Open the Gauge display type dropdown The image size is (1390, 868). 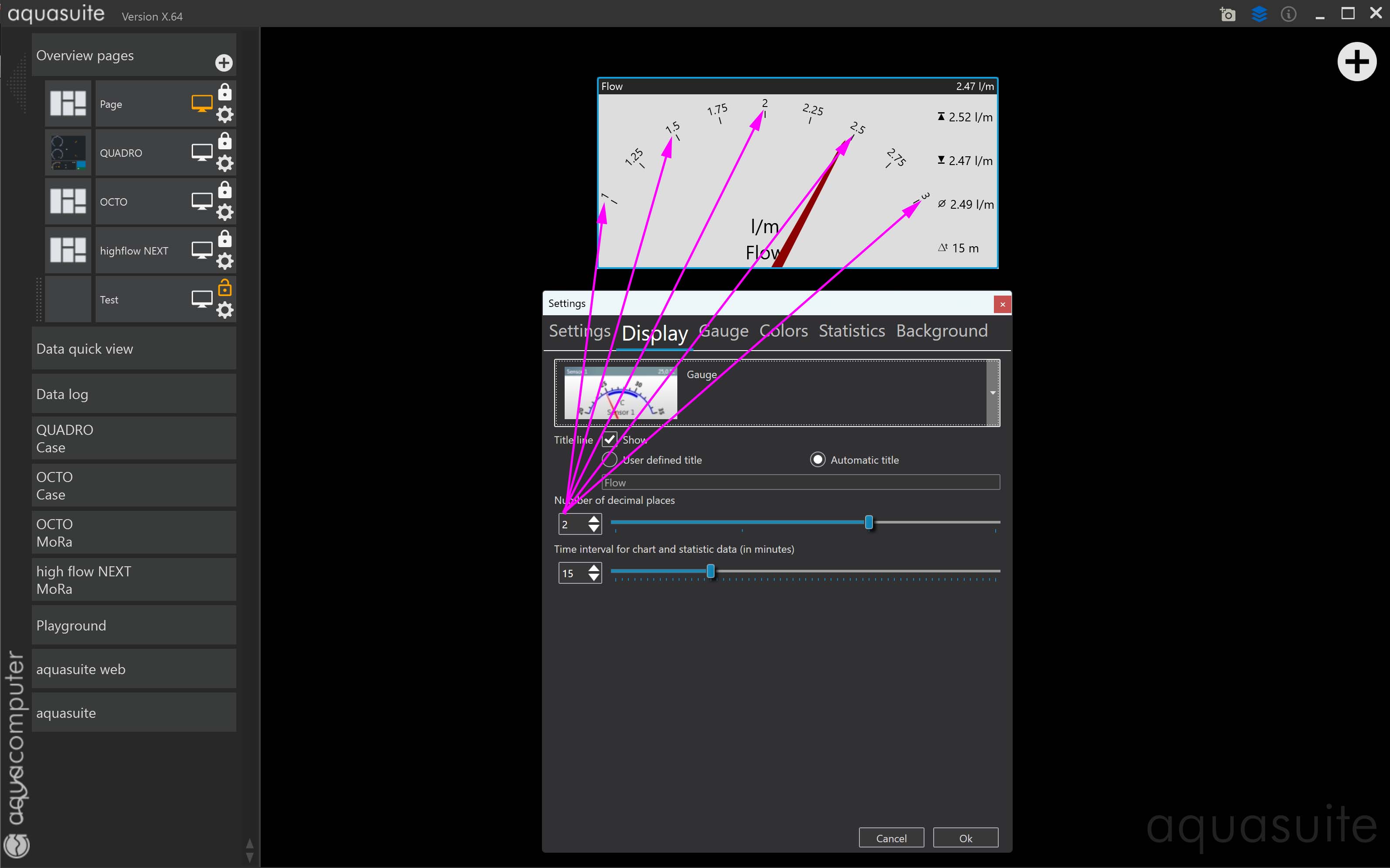[x=993, y=393]
